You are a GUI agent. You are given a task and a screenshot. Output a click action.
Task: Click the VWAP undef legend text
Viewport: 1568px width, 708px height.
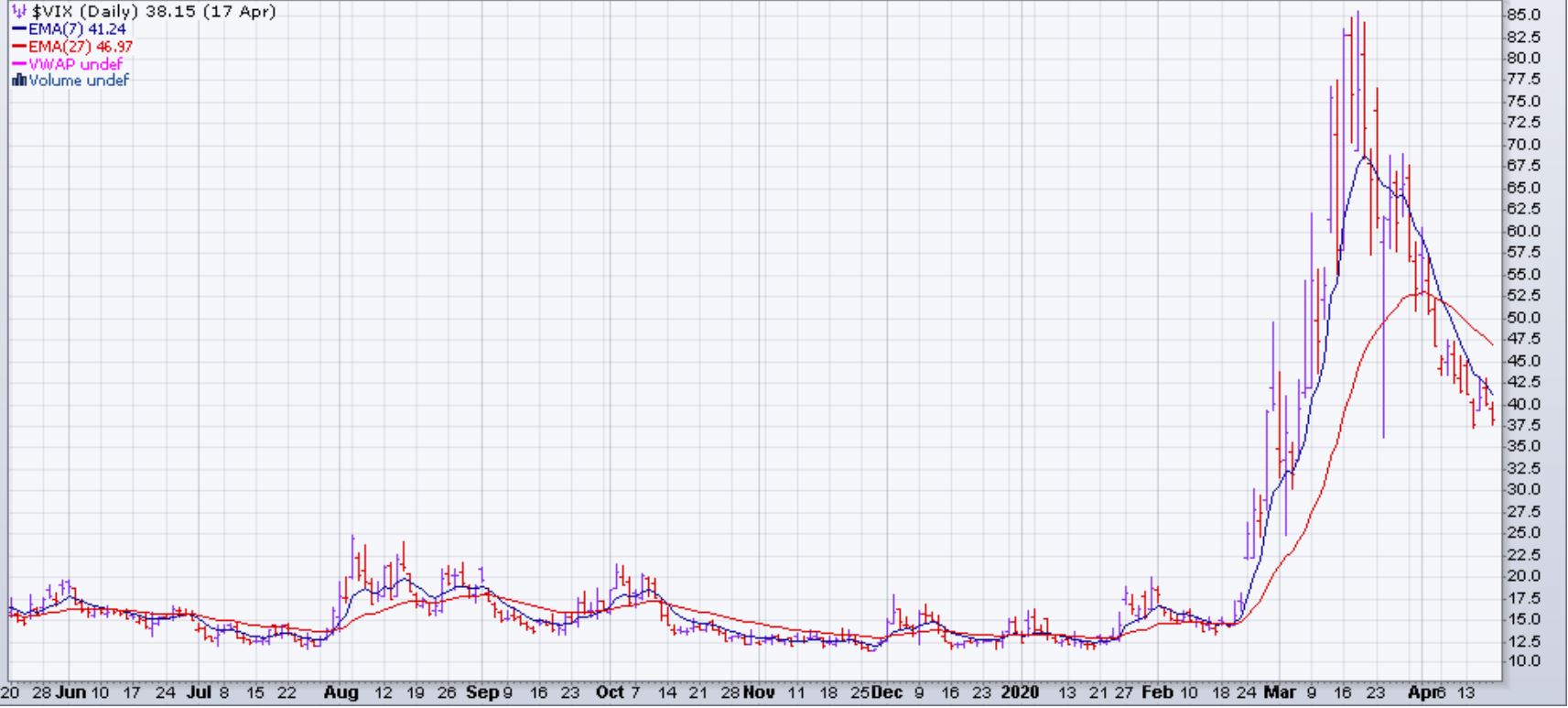pos(76,64)
